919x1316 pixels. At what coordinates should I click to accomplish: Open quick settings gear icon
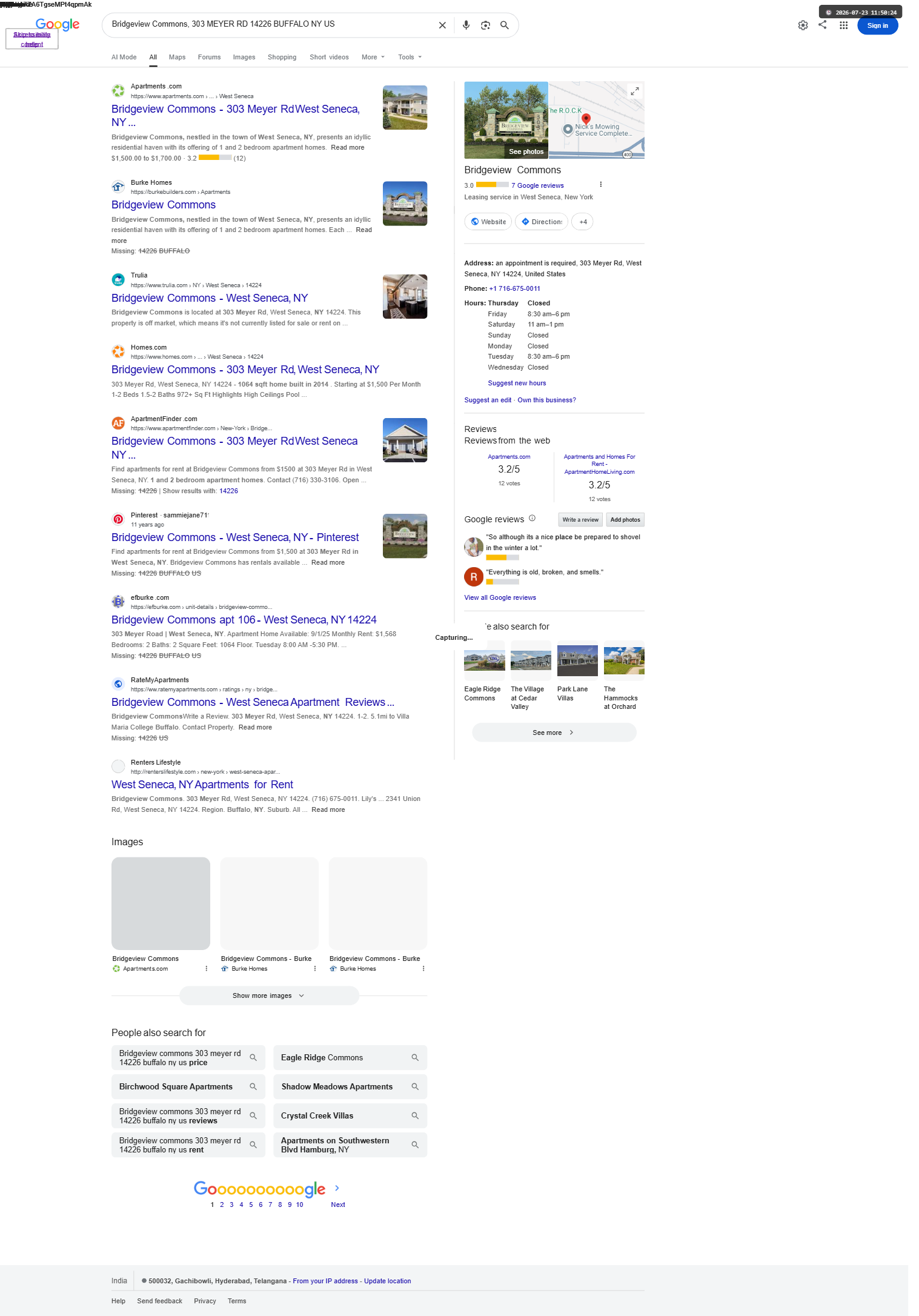click(x=803, y=25)
